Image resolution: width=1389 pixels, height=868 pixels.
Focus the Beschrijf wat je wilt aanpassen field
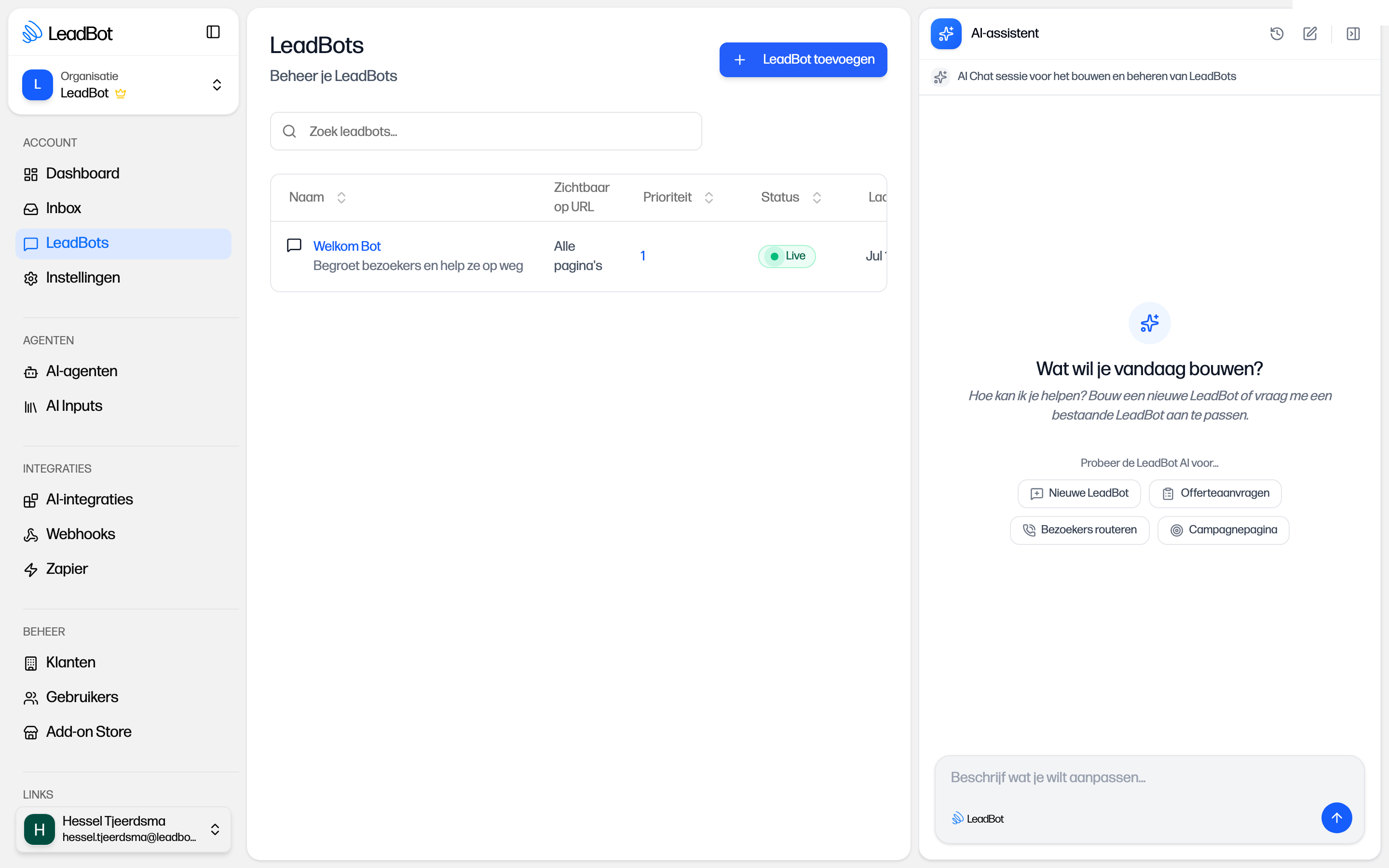1149,778
